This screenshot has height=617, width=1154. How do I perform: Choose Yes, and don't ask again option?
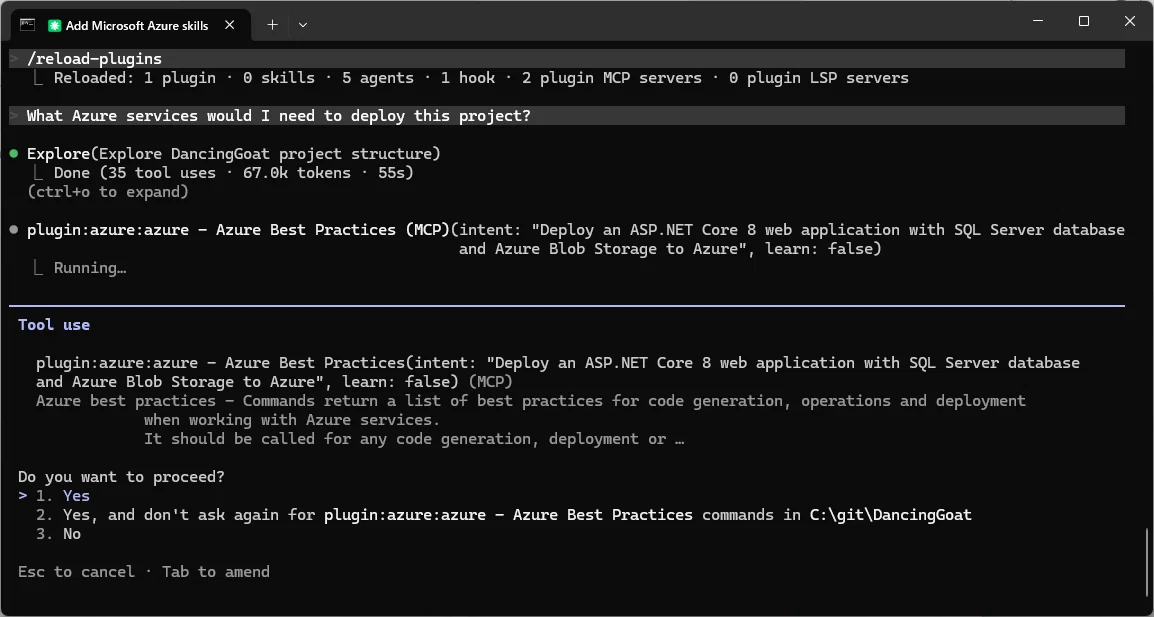tap(503, 515)
